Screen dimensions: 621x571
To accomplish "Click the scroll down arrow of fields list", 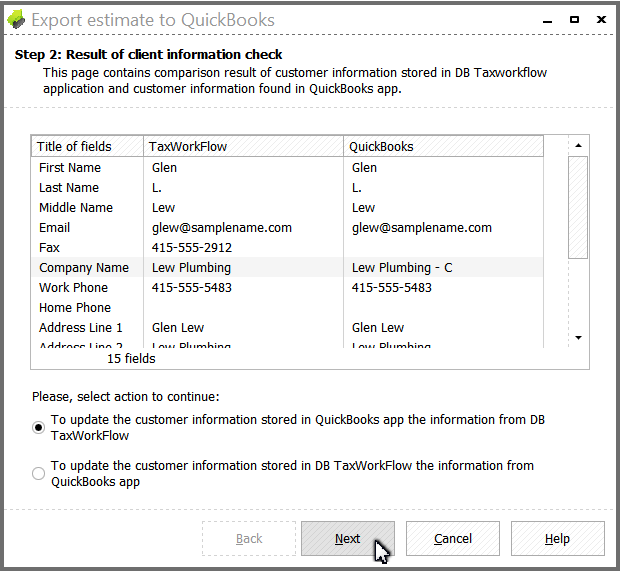I will (578, 338).
